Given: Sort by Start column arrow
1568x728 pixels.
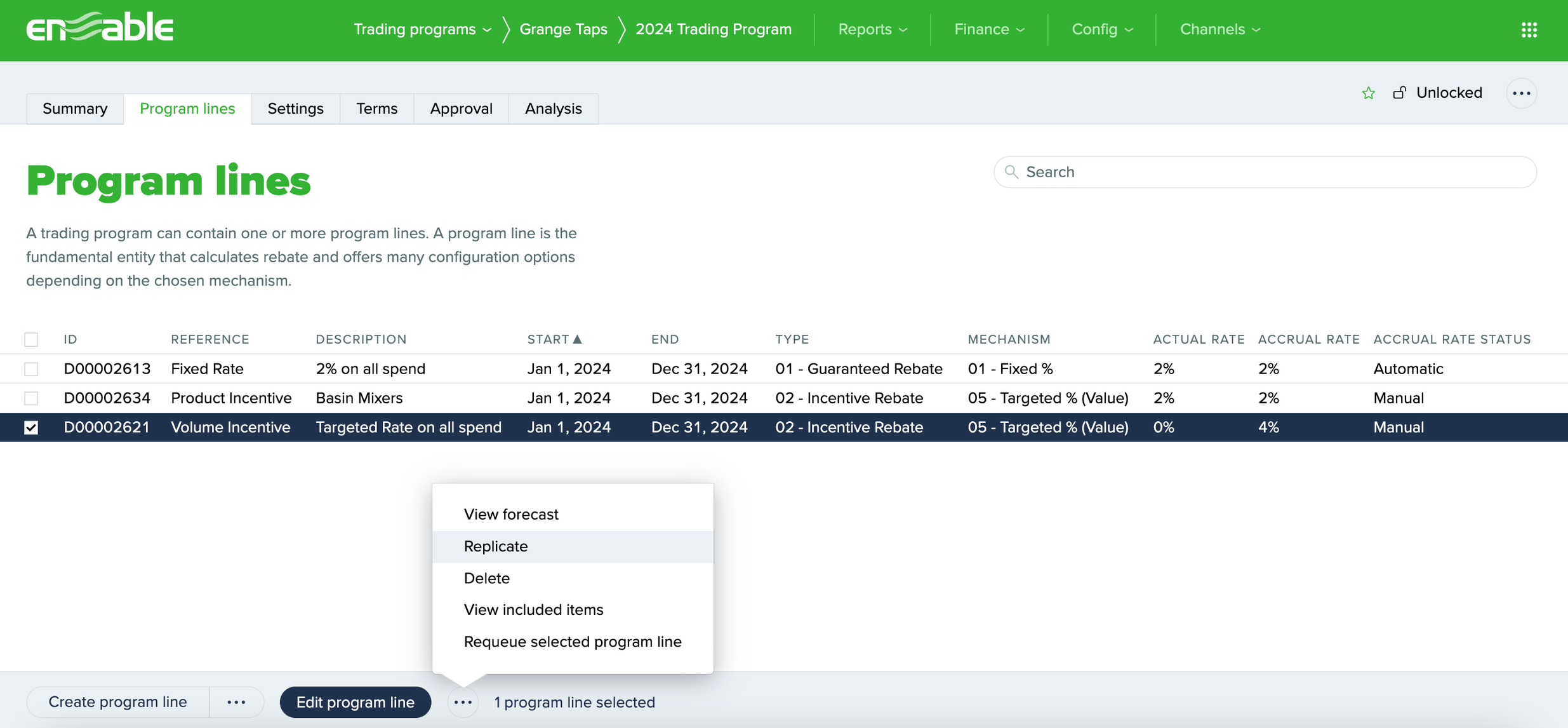Looking at the screenshot, I should click(x=577, y=339).
